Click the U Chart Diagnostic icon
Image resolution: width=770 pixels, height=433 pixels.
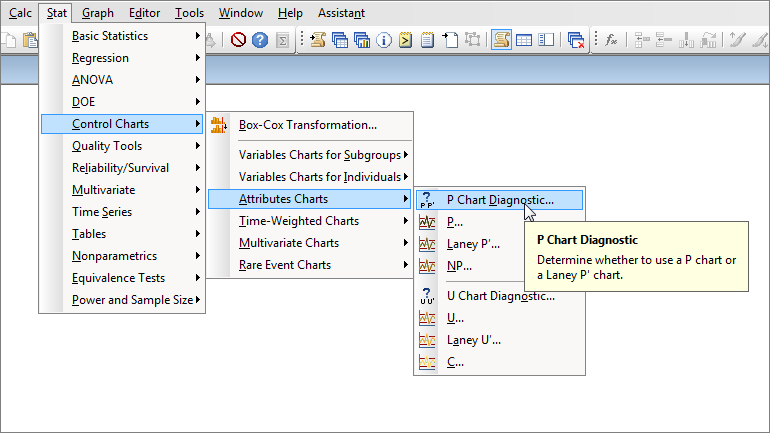427,296
